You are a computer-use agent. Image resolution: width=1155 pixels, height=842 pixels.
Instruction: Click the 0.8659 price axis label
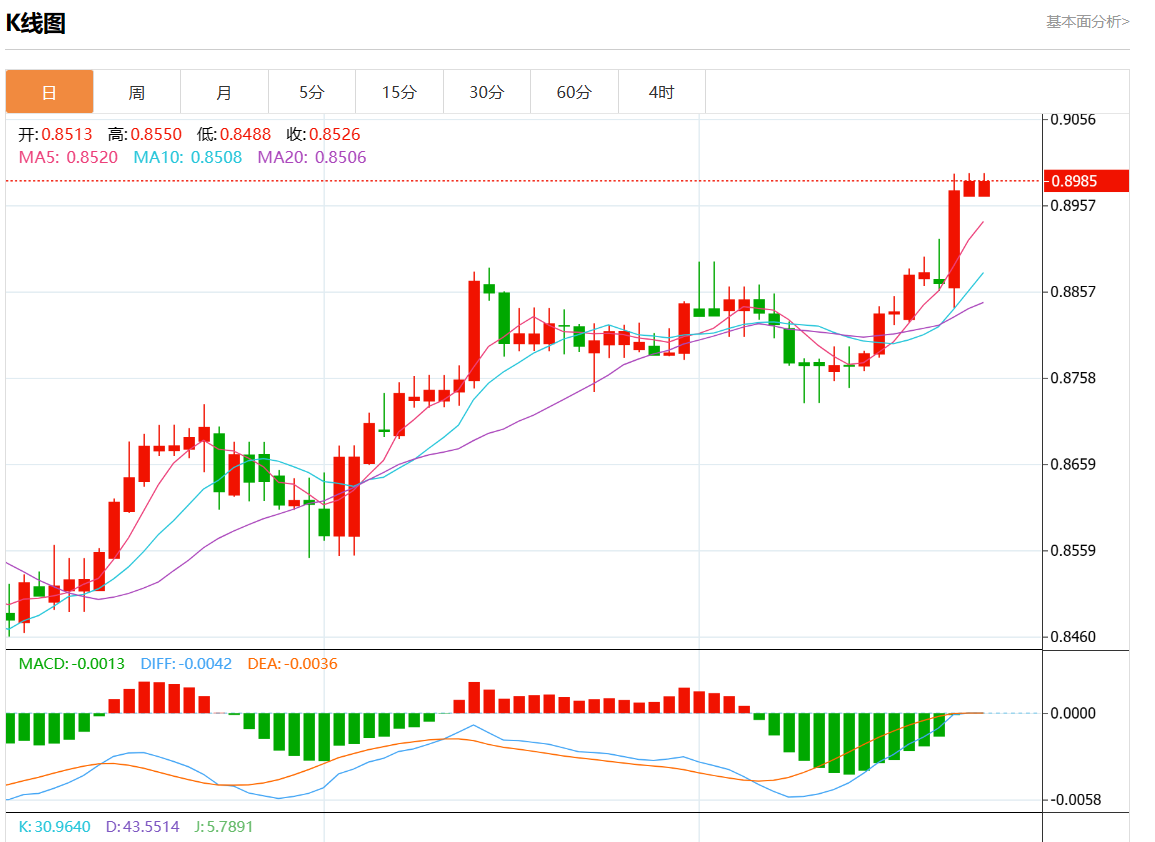tap(1073, 464)
